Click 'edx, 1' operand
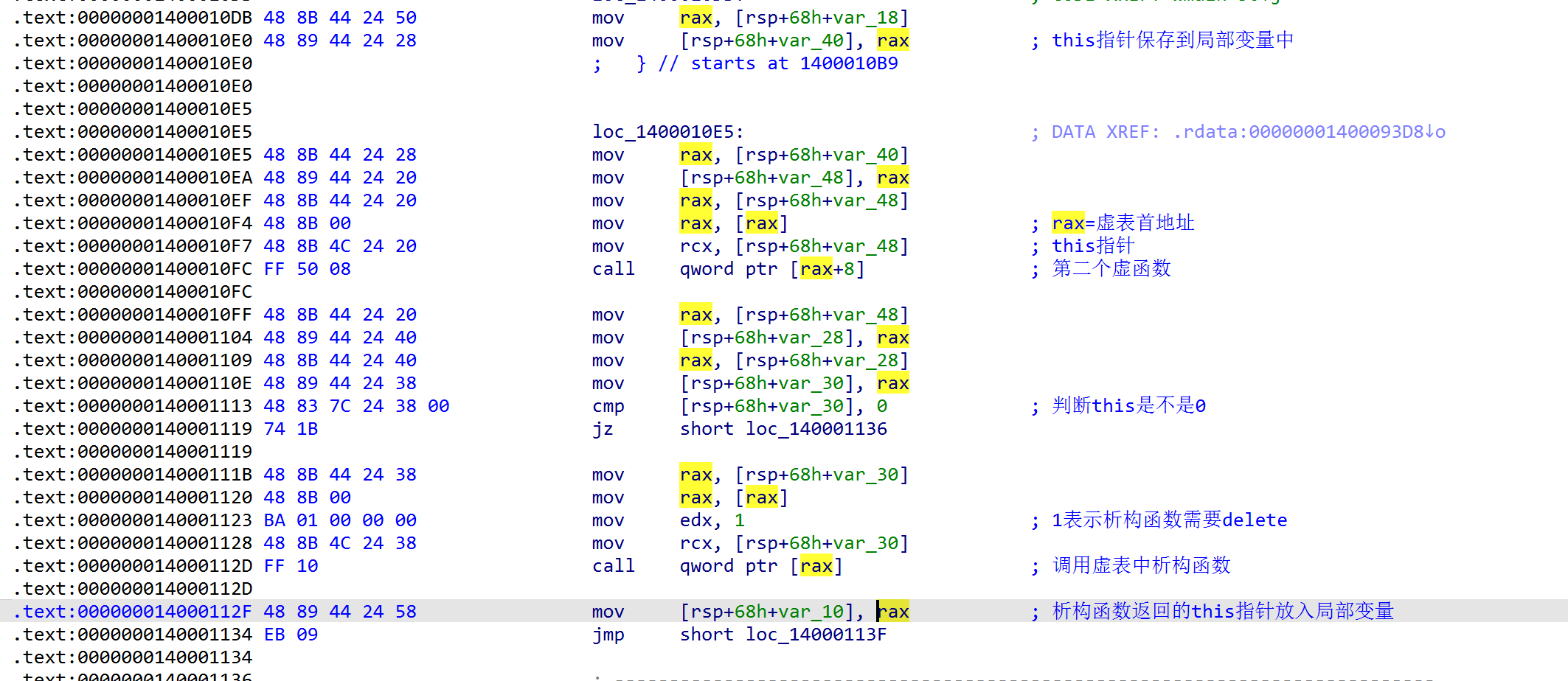The height and width of the screenshot is (681, 1568). (x=712, y=520)
